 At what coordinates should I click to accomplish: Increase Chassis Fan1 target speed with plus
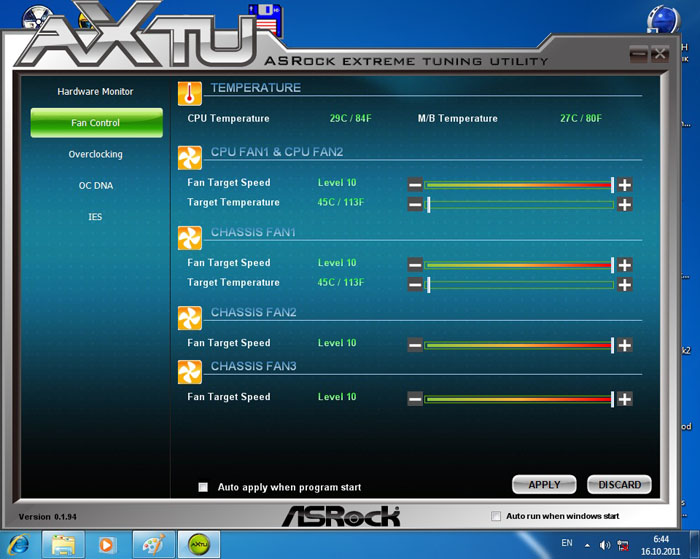click(x=625, y=265)
